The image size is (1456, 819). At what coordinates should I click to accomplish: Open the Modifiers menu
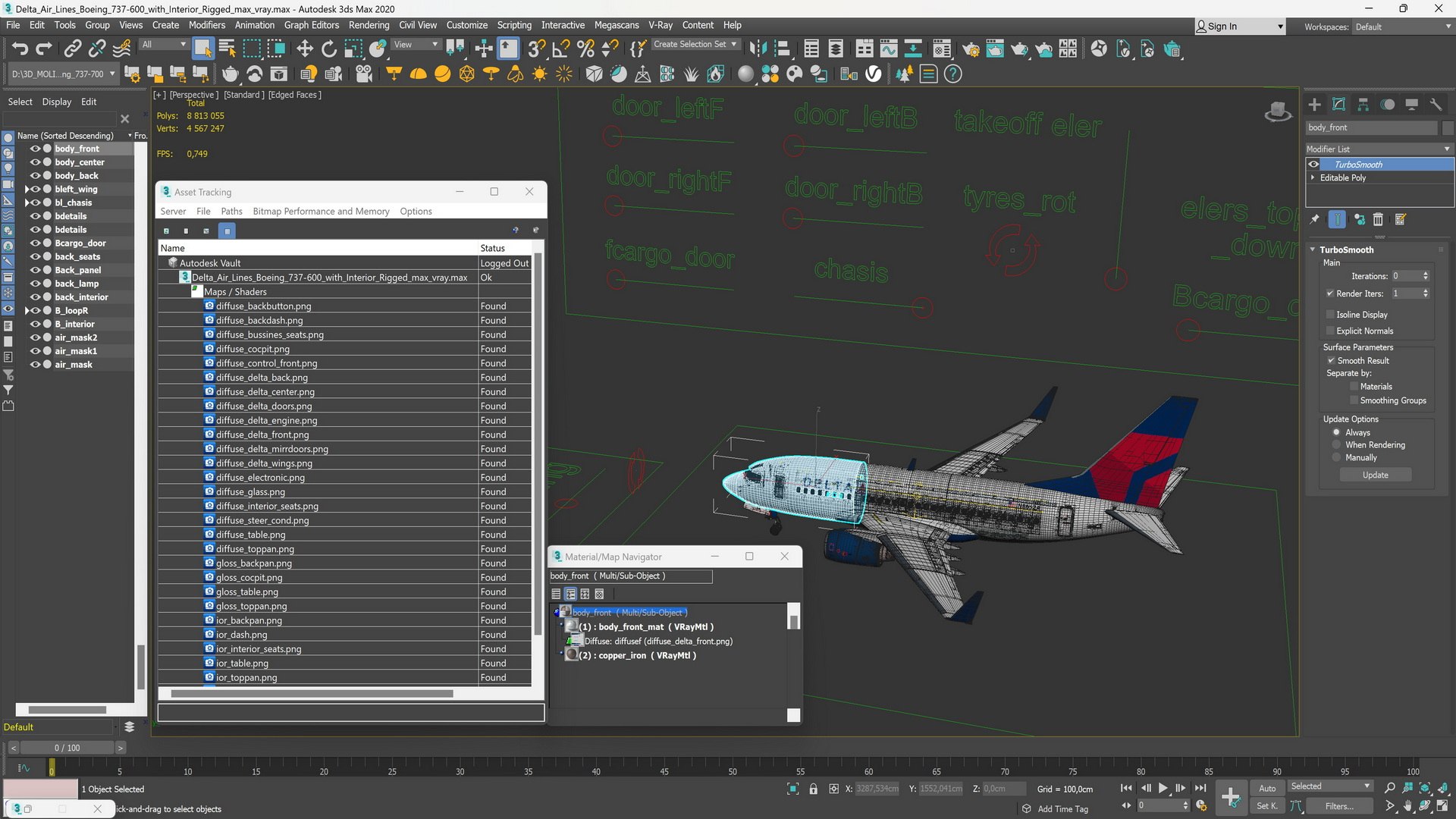[x=206, y=25]
